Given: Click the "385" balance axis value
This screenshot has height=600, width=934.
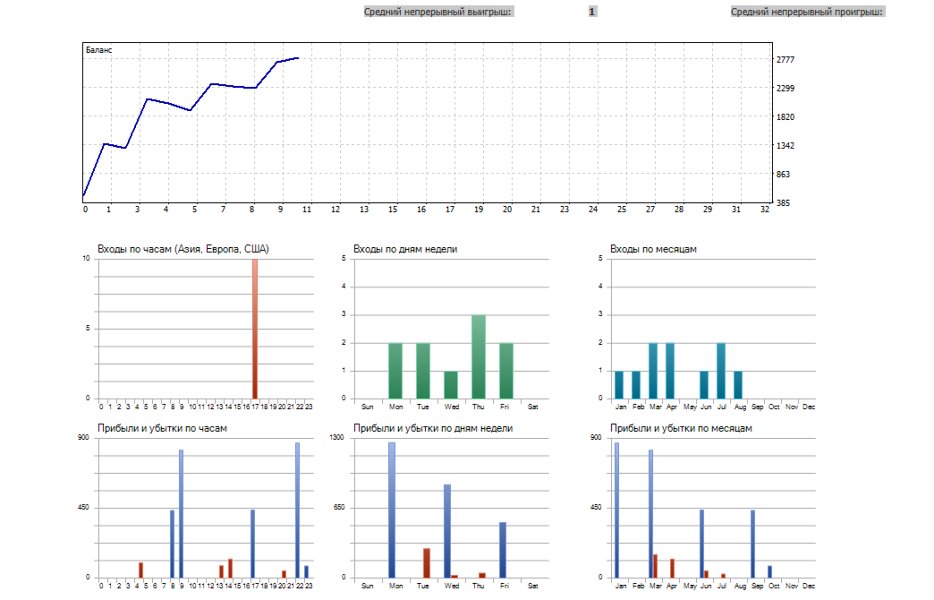Looking at the screenshot, I should (783, 203).
